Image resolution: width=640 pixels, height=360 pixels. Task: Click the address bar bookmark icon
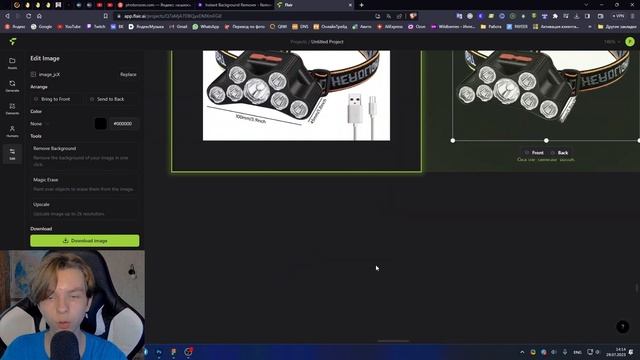(106, 16)
